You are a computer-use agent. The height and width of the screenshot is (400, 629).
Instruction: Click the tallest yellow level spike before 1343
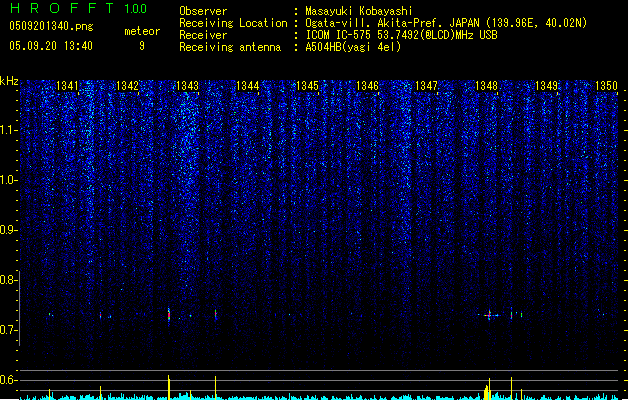pyautogui.click(x=169, y=388)
